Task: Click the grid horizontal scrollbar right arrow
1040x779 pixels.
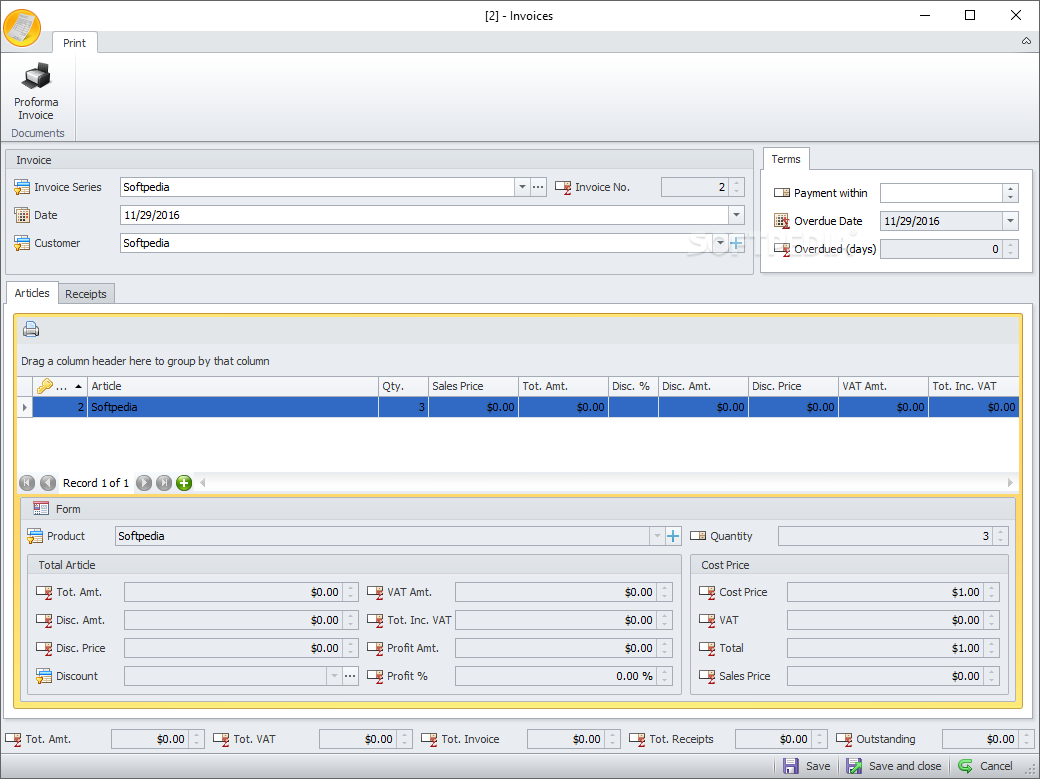Action: tap(1010, 482)
